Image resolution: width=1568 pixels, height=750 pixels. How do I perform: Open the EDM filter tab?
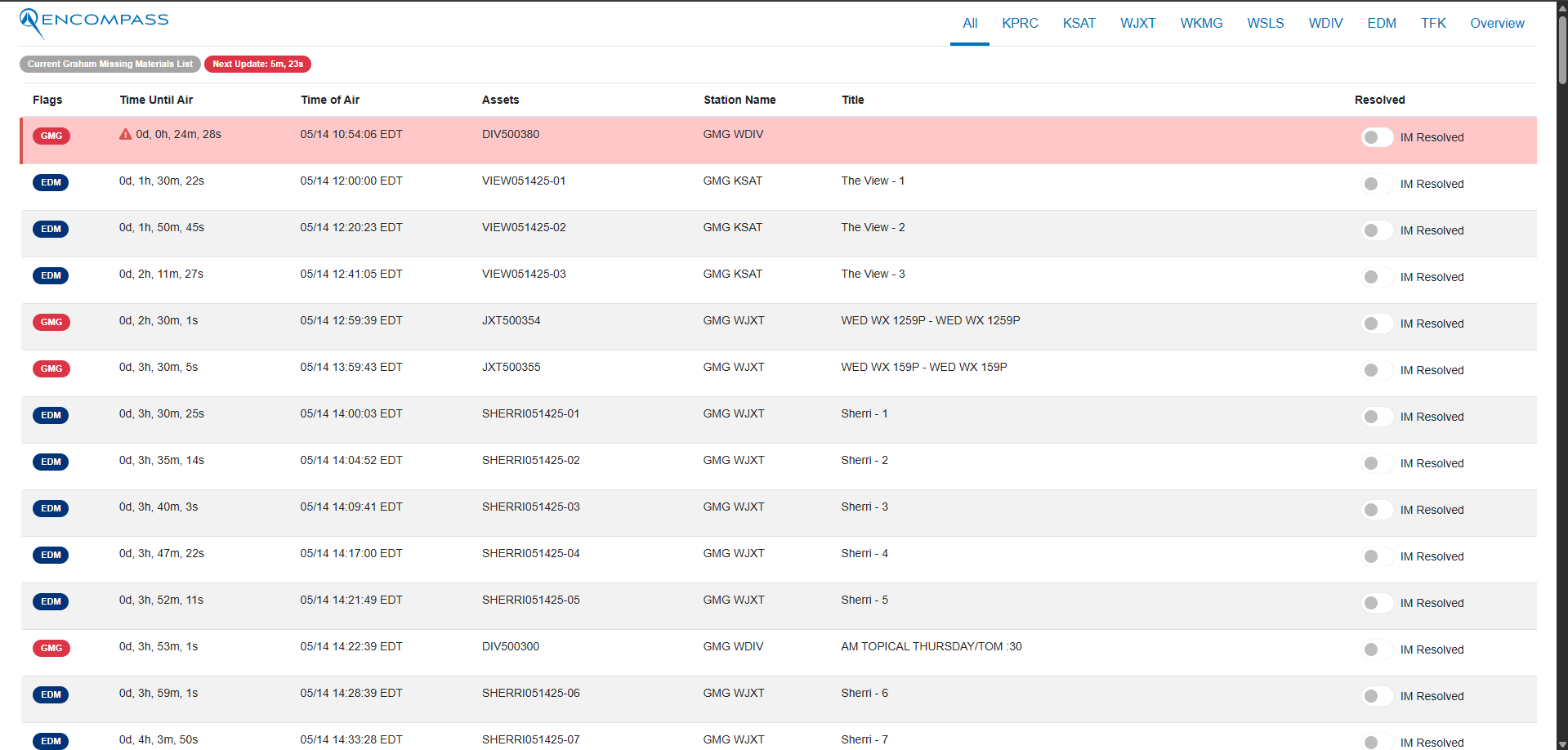pyautogui.click(x=1381, y=23)
